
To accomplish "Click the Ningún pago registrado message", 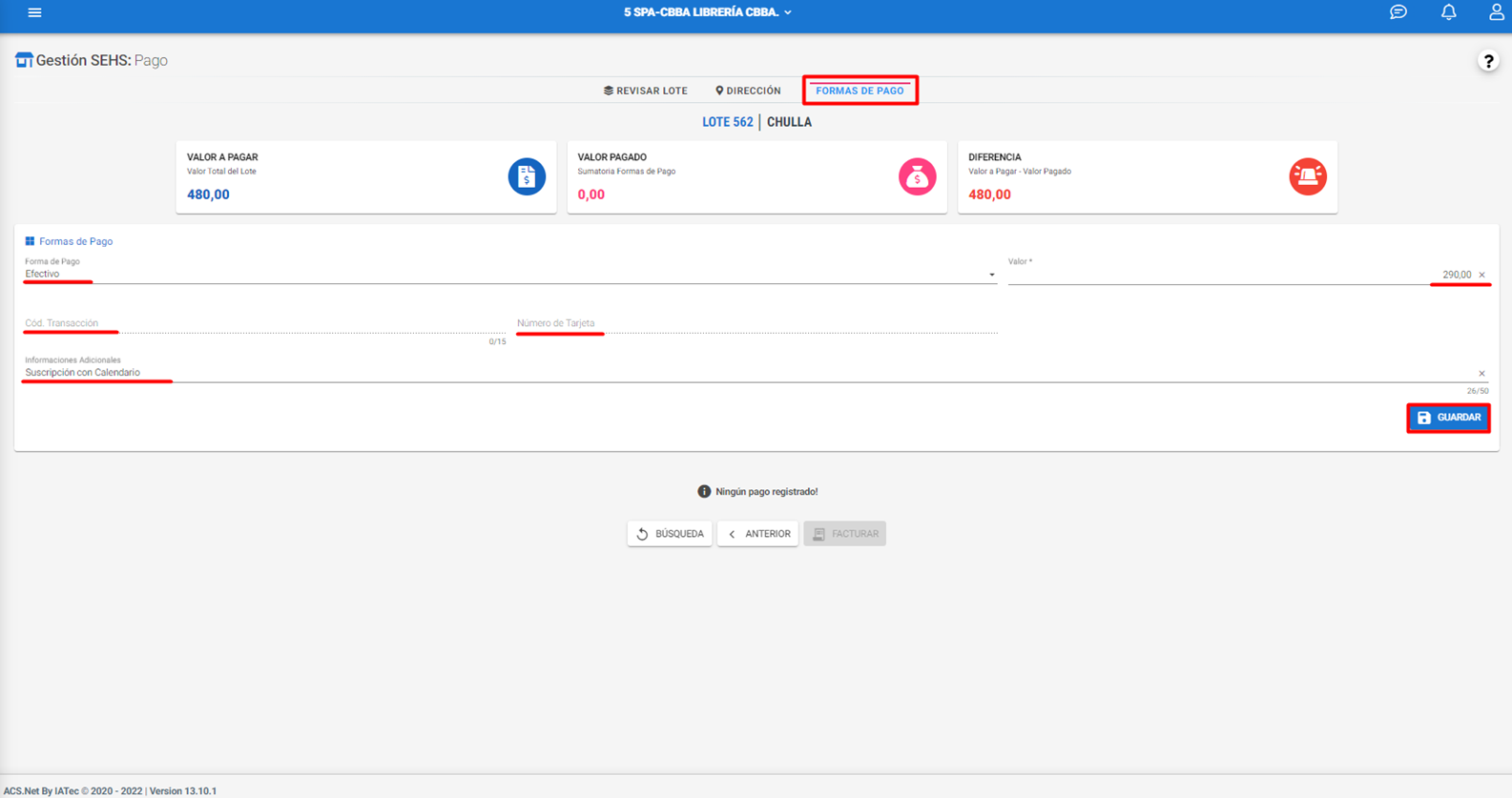I will coord(766,492).
